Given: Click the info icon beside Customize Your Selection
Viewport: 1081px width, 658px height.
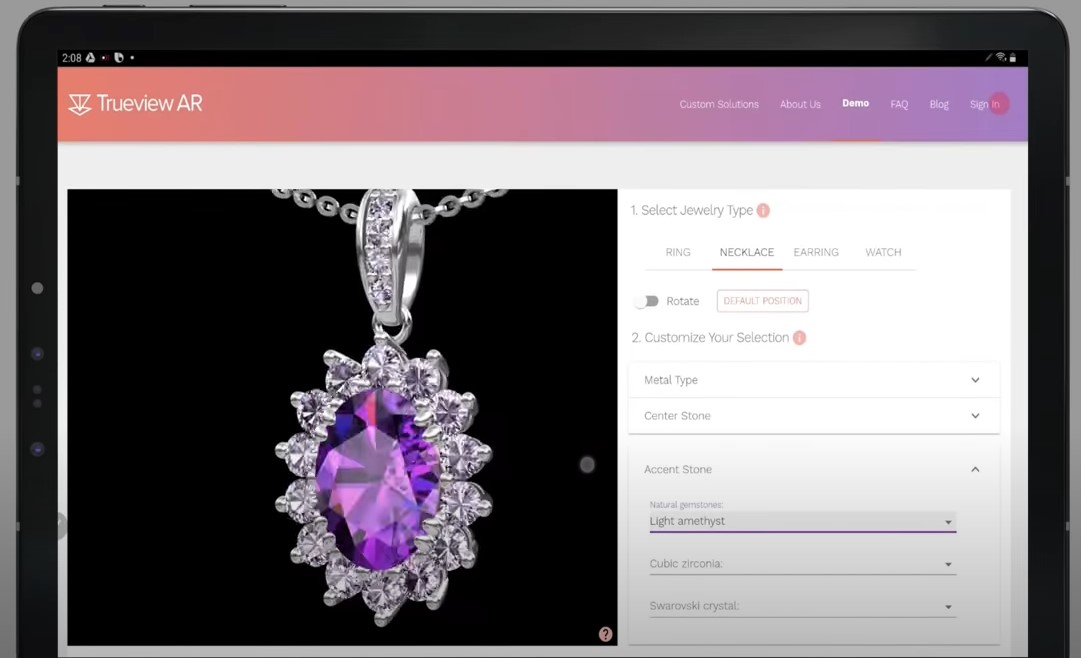Looking at the screenshot, I should pos(799,338).
